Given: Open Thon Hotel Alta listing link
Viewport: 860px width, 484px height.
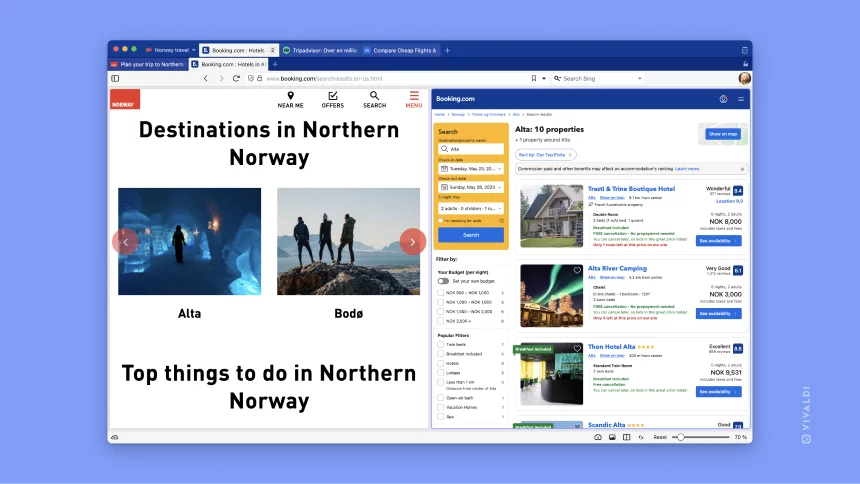Looking at the screenshot, I should [x=611, y=347].
